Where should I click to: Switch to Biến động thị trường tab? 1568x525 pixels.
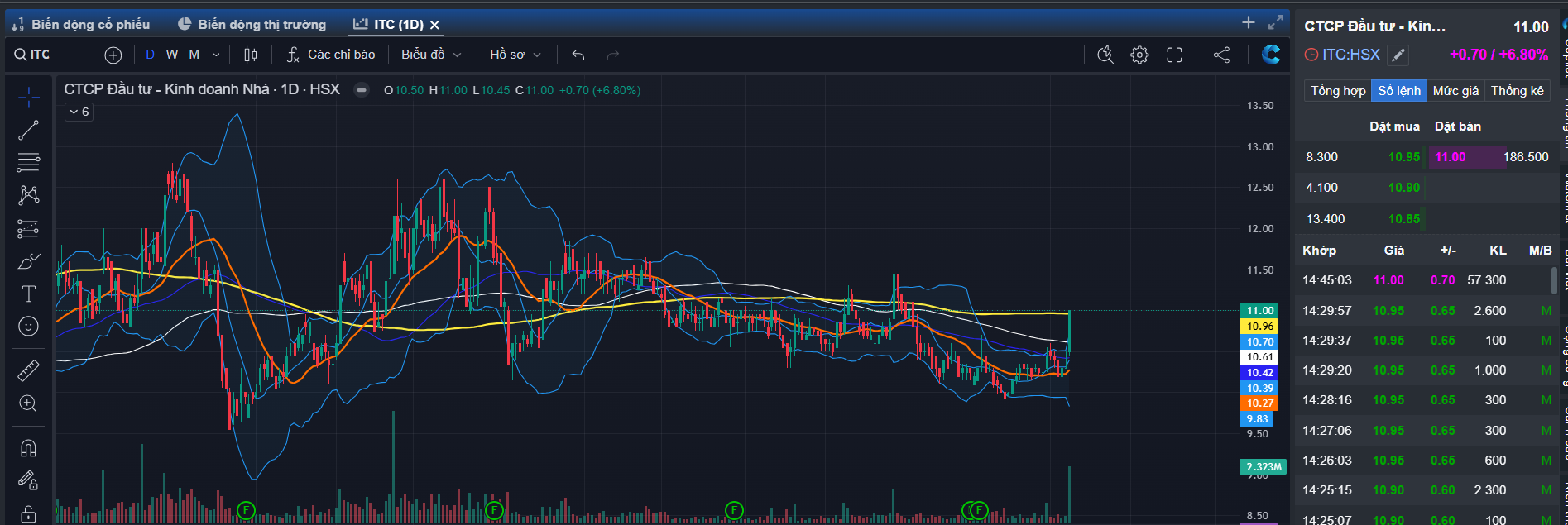click(x=252, y=25)
